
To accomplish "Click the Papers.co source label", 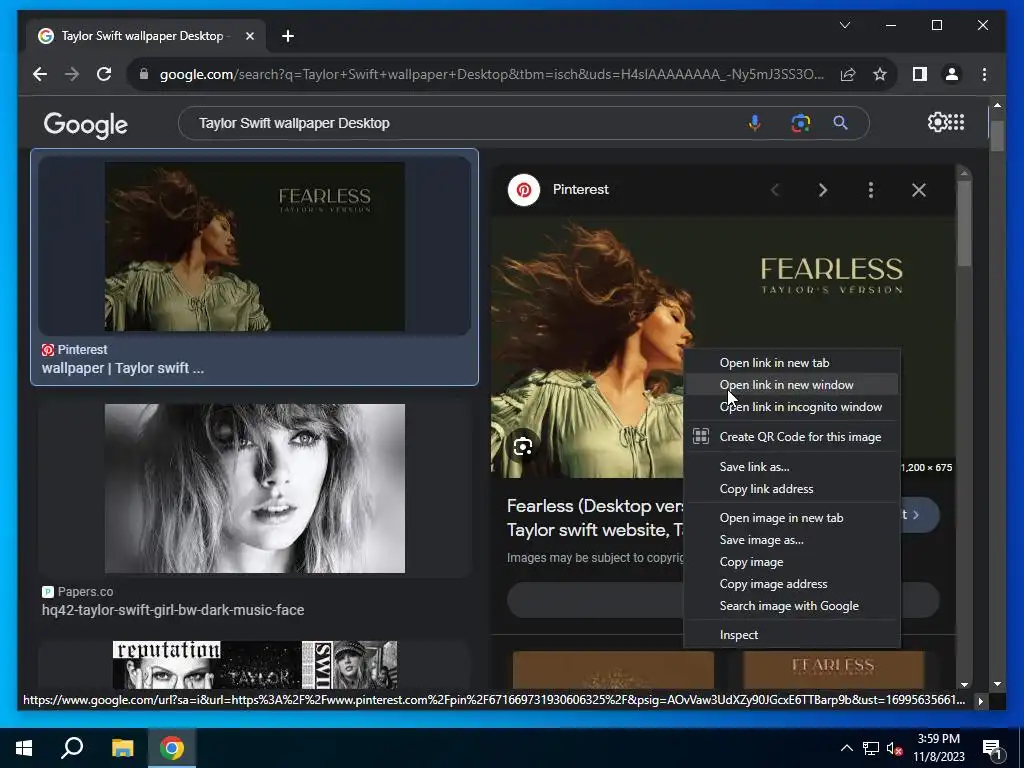I will click(x=85, y=592).
